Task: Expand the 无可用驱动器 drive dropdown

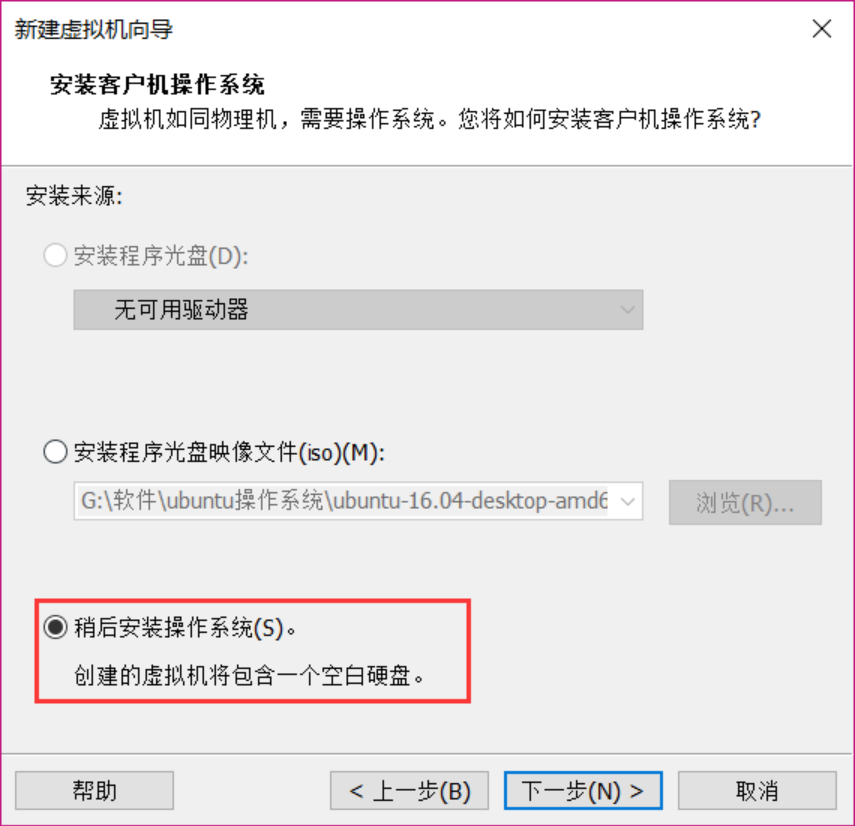Action: (x=358, y=310)
